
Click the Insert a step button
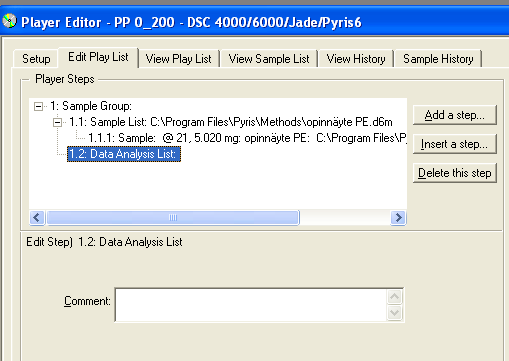pyautogui.click(x=455, y=144)
